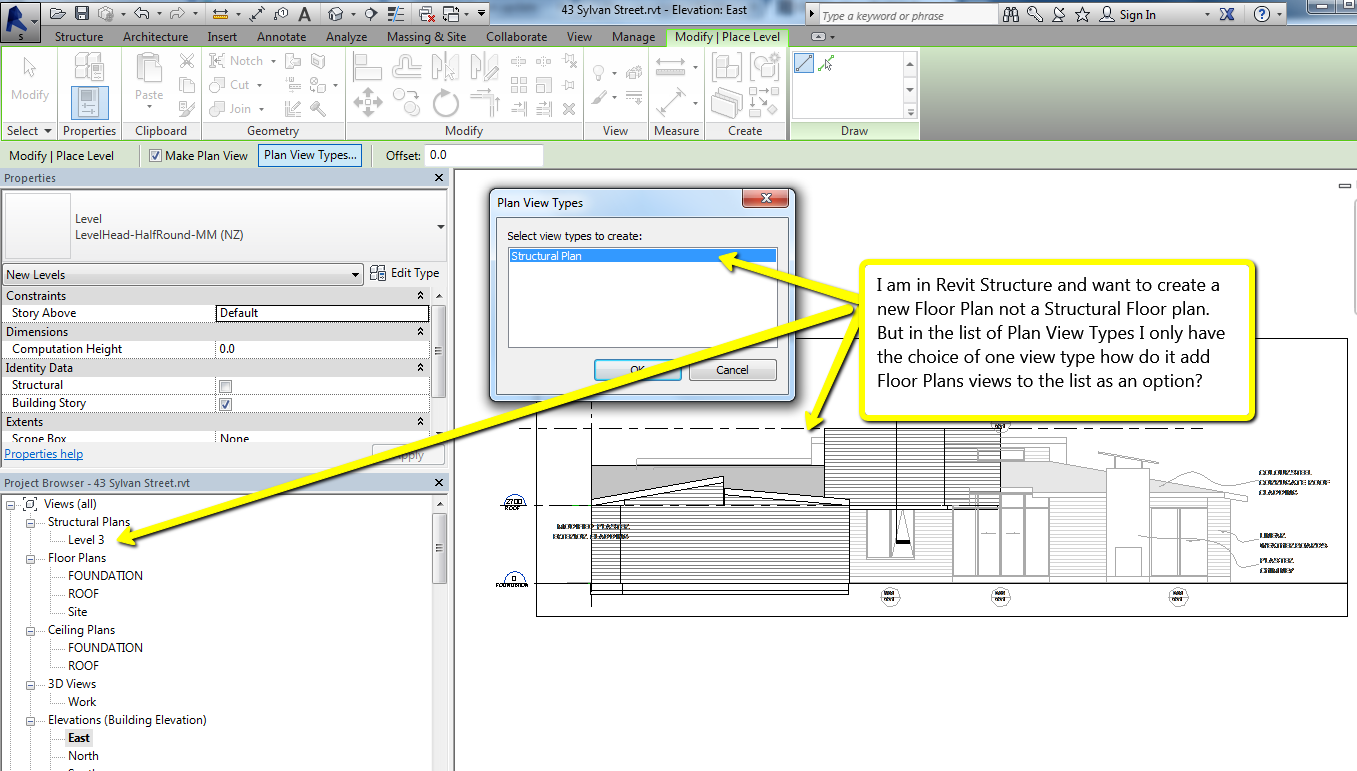Open the Level type selector dropdown arrow

point(441,227)
